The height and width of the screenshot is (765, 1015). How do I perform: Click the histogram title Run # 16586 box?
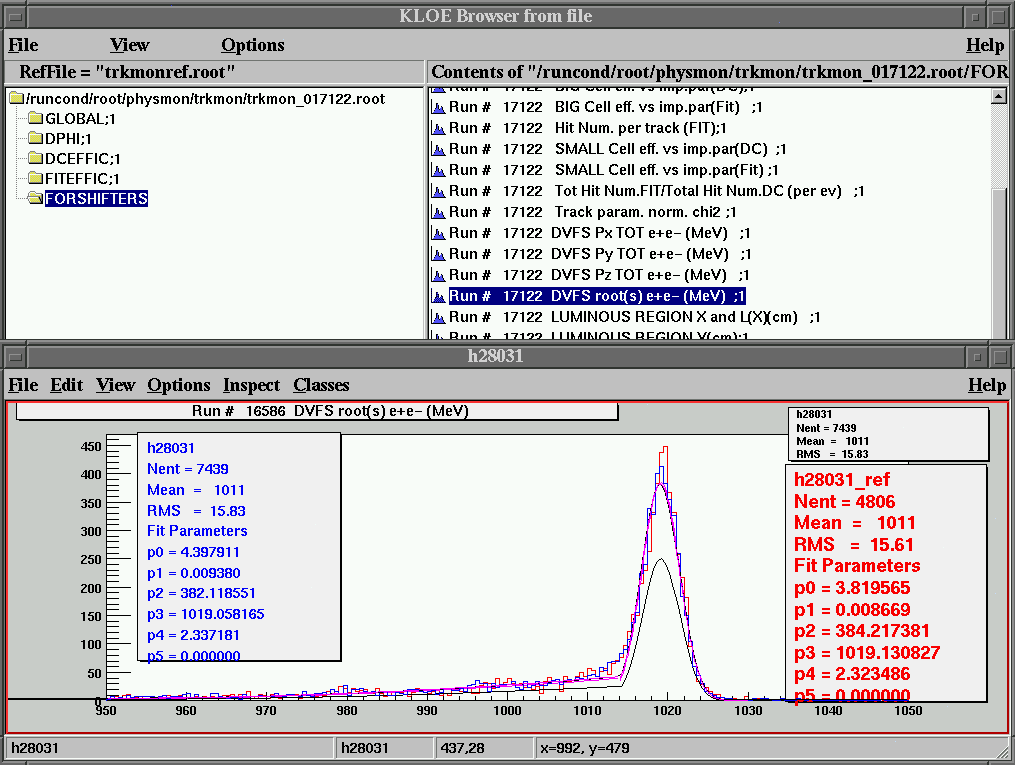click(x=317, y=412)
